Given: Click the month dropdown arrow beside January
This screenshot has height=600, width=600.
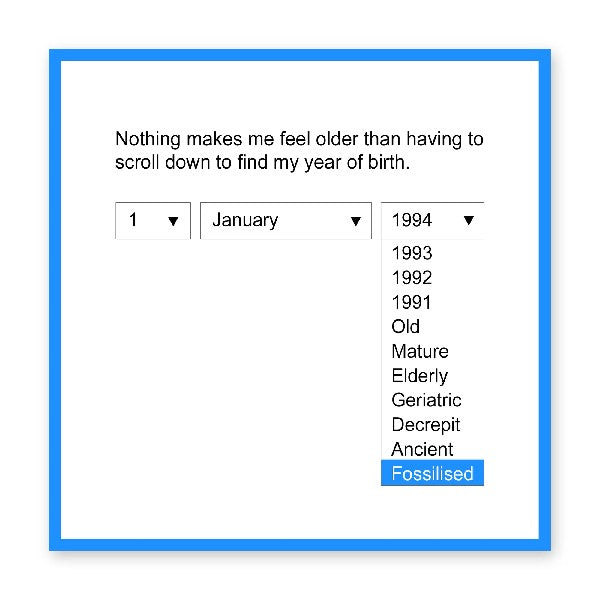Looking at the screenshot, I should coord(355,221).
